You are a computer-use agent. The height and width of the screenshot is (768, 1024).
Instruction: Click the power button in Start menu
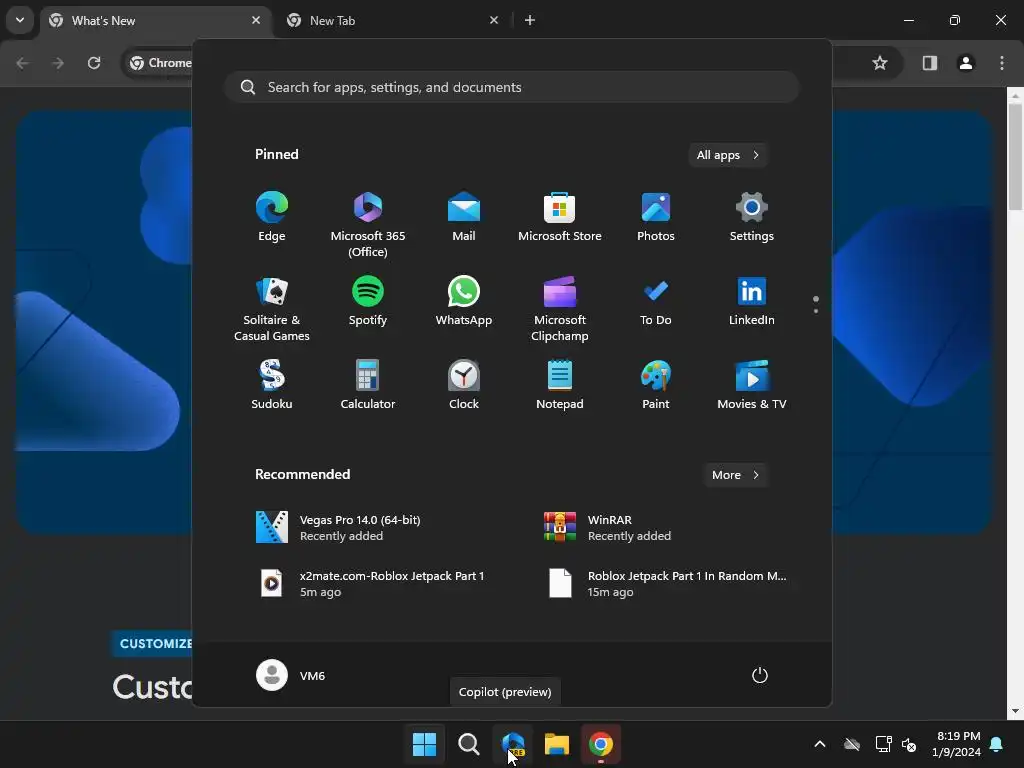(760, 675)
